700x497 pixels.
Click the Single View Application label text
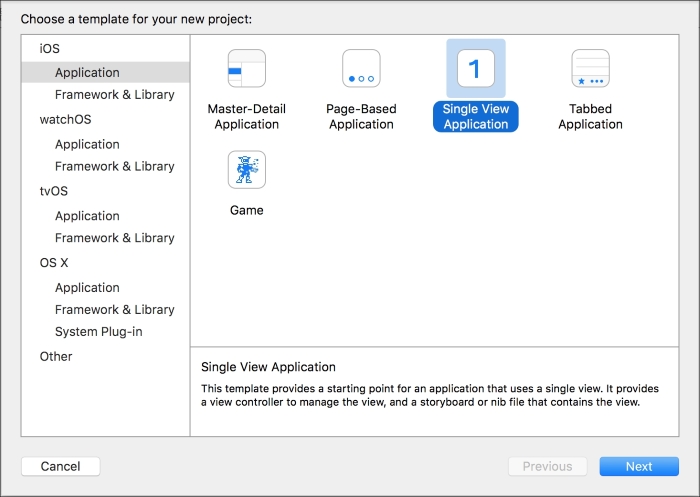(476, 117)
